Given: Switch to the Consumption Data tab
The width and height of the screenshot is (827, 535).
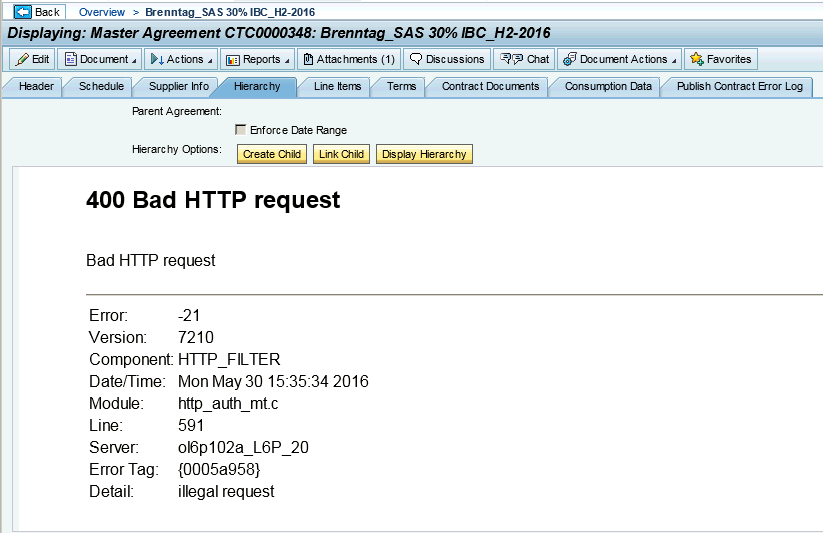Looking at the screenshot, I should (608, 87).
